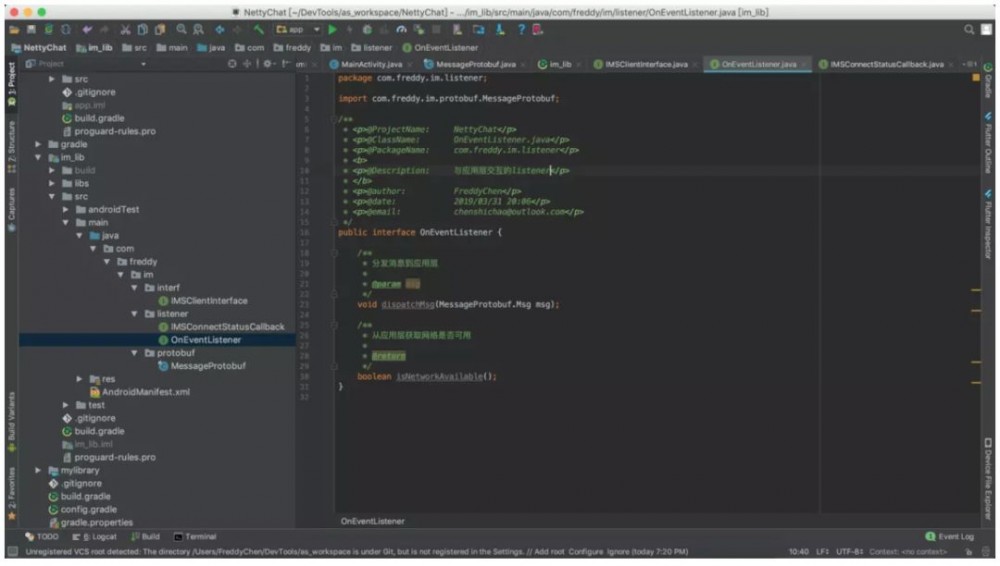
Task: Select IMSConnectStatusCallback in the project tree
Action: (227, 327)
